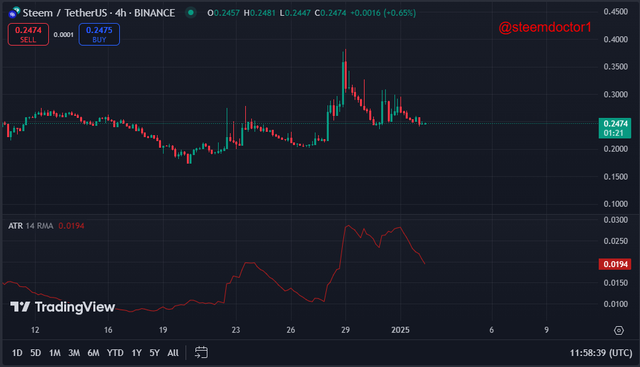Click the date label 23 on time axis
Screen dimensions: 640x367
236,330
